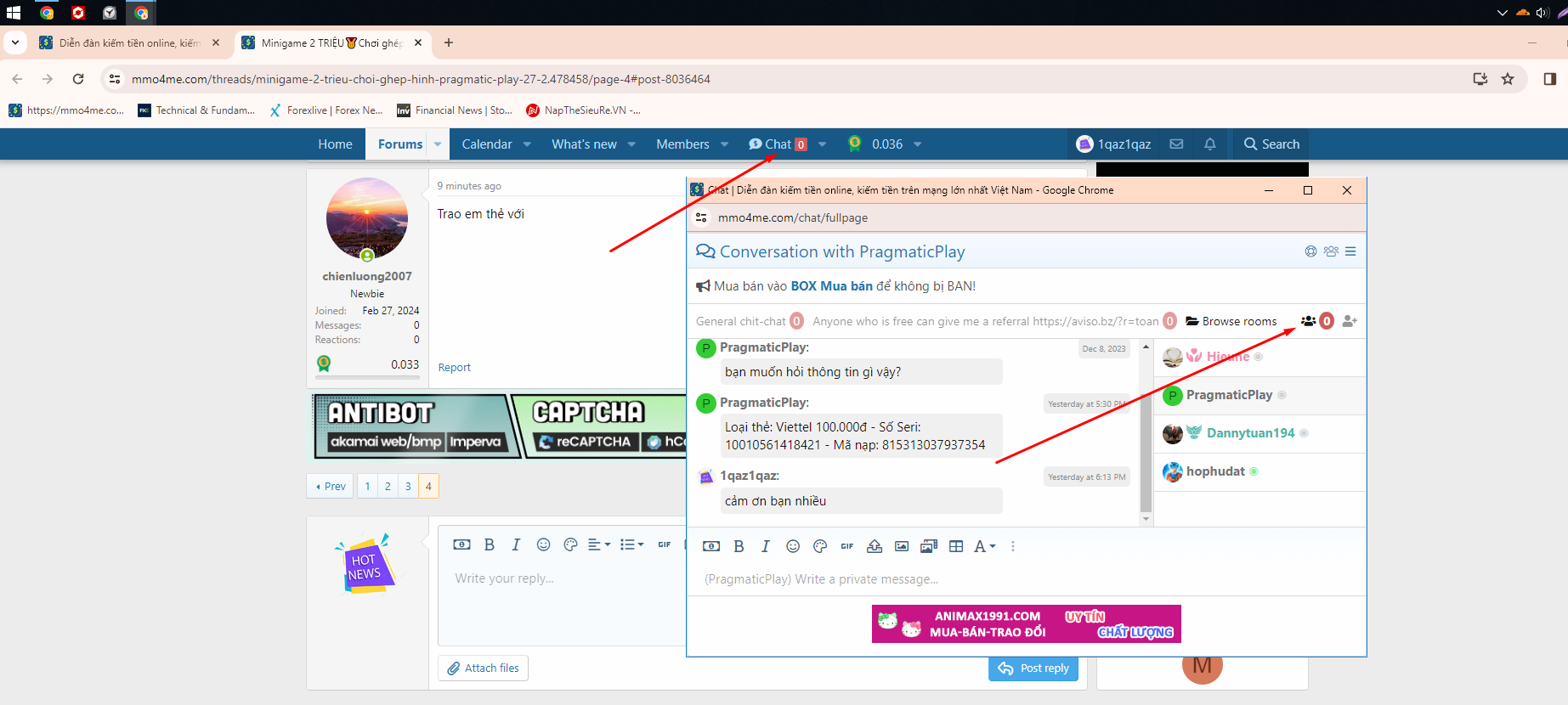Reload page in main Chrome window

(78, 79)
